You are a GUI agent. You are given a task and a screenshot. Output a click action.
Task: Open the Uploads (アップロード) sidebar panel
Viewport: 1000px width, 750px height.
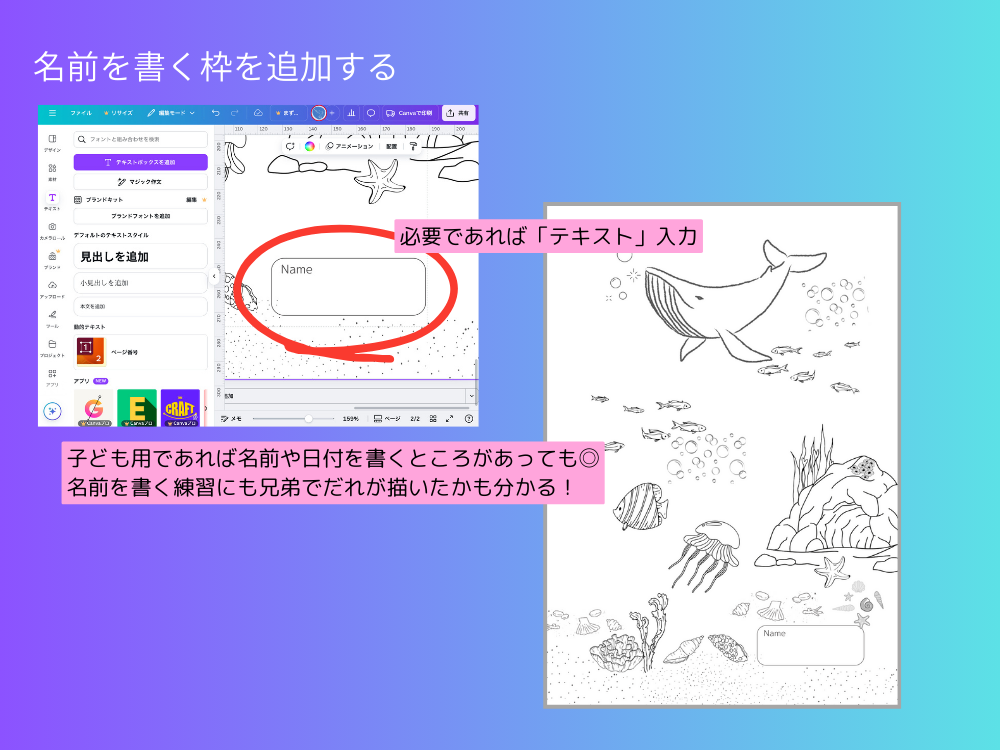pyautogui.click(x=52, y=285)
